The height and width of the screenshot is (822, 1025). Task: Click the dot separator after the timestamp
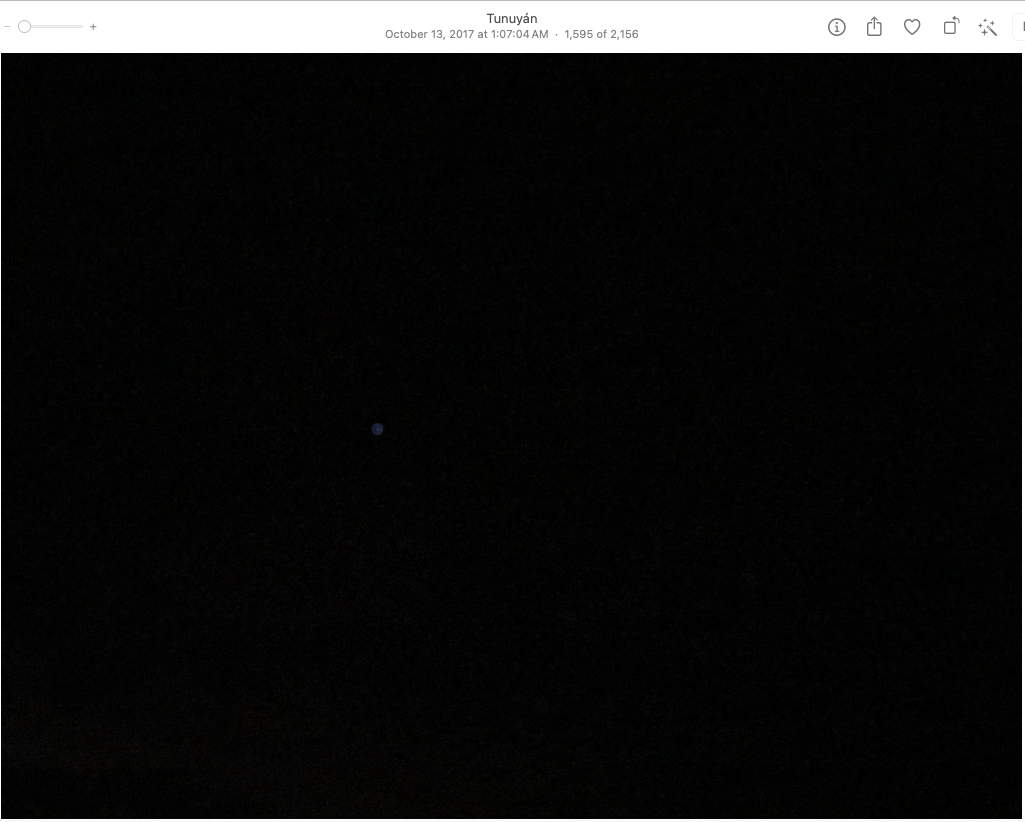point(557,35)
